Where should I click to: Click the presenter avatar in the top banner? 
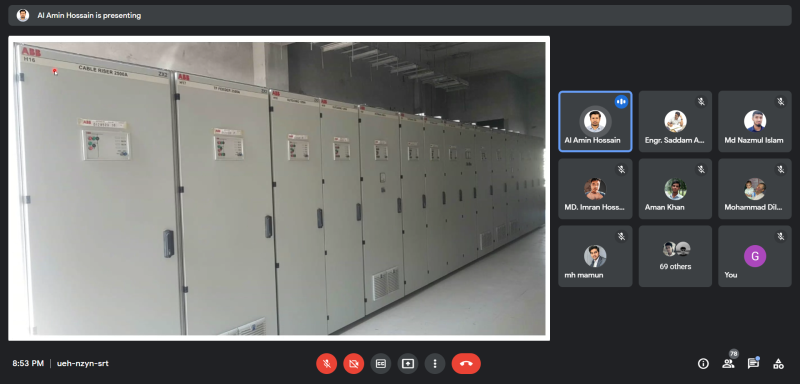(x=23, y=15)
